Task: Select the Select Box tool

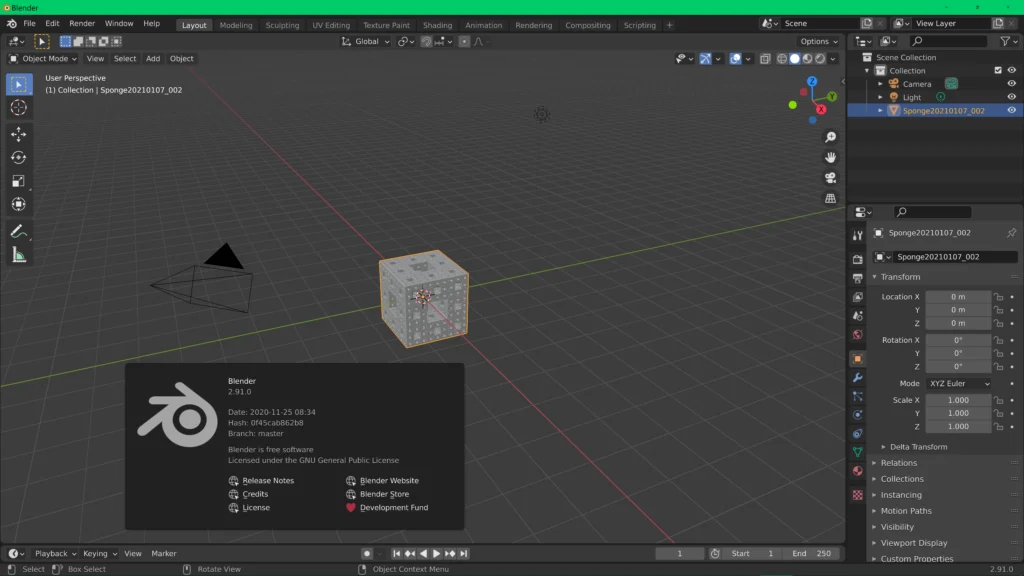Action: 18,84
